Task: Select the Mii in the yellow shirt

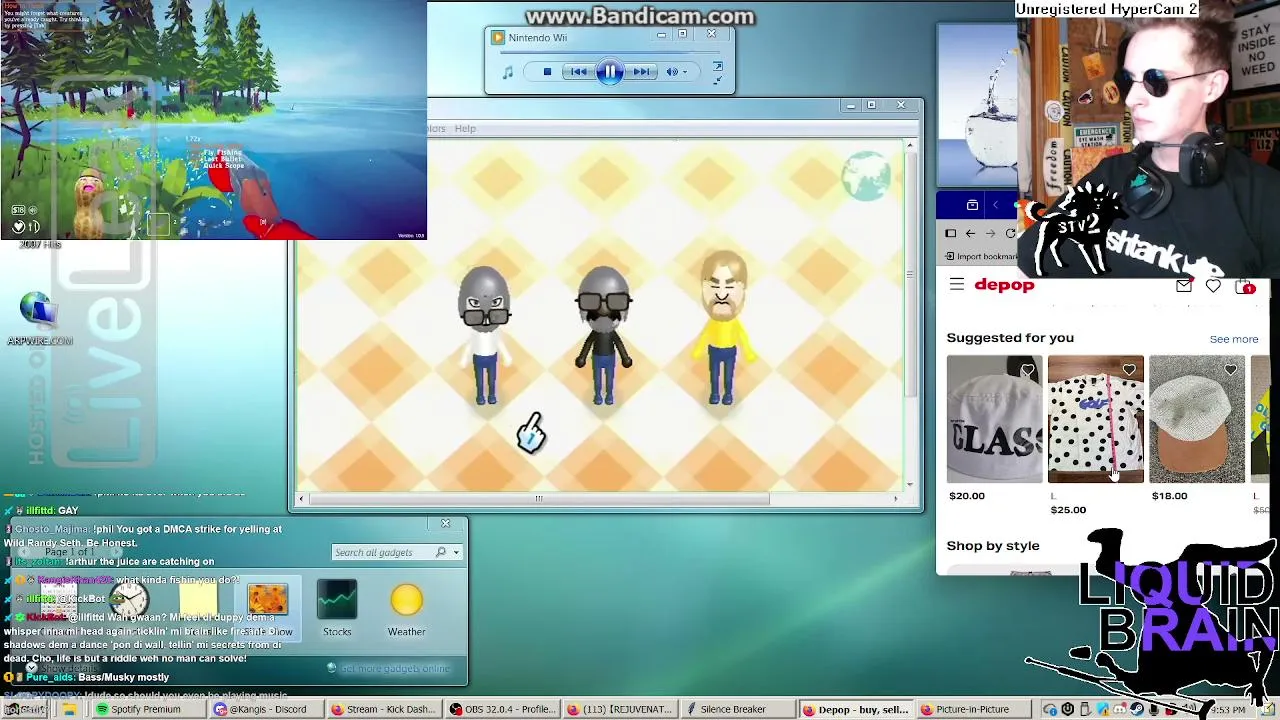Action: [723, 330]
